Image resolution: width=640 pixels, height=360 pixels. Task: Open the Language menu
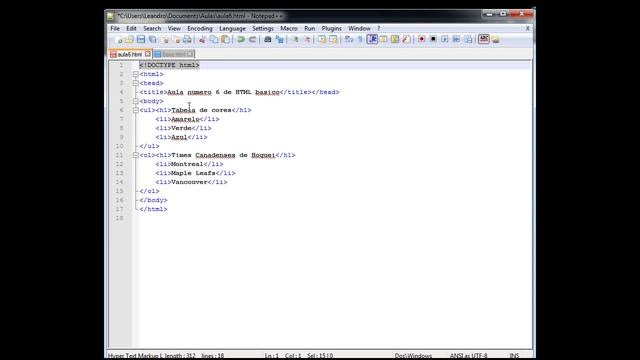pos(232,29)
